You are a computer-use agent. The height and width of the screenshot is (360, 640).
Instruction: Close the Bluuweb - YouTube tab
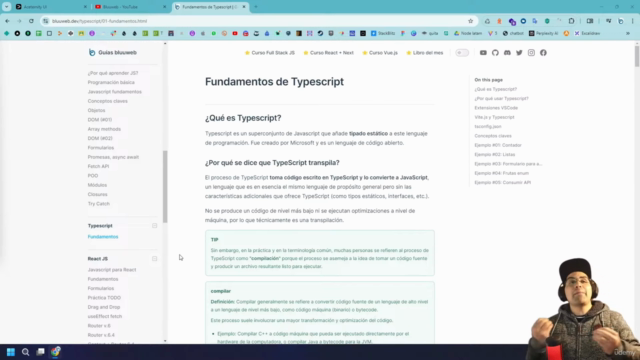(164, 7)
